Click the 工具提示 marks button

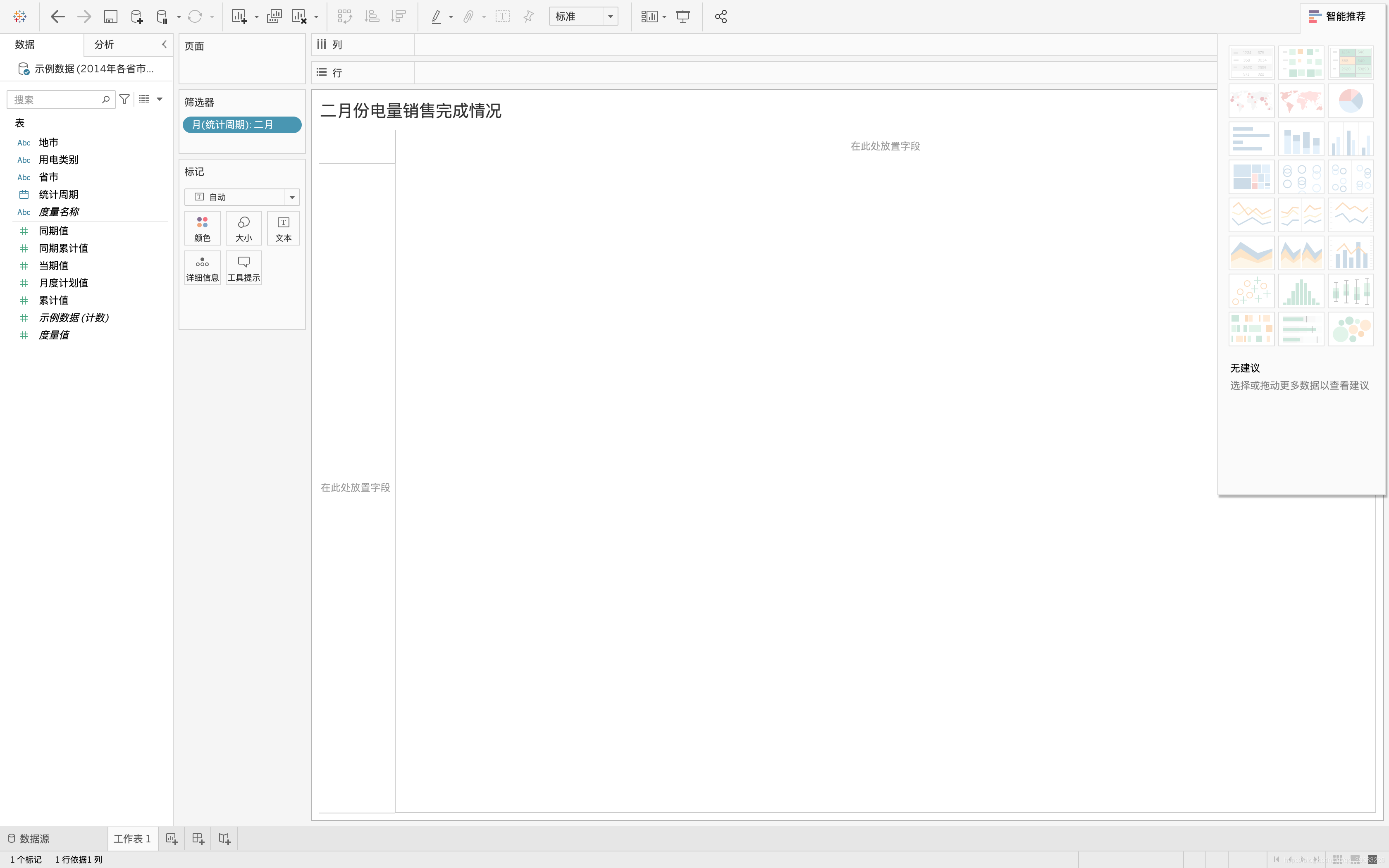(243, 268)
